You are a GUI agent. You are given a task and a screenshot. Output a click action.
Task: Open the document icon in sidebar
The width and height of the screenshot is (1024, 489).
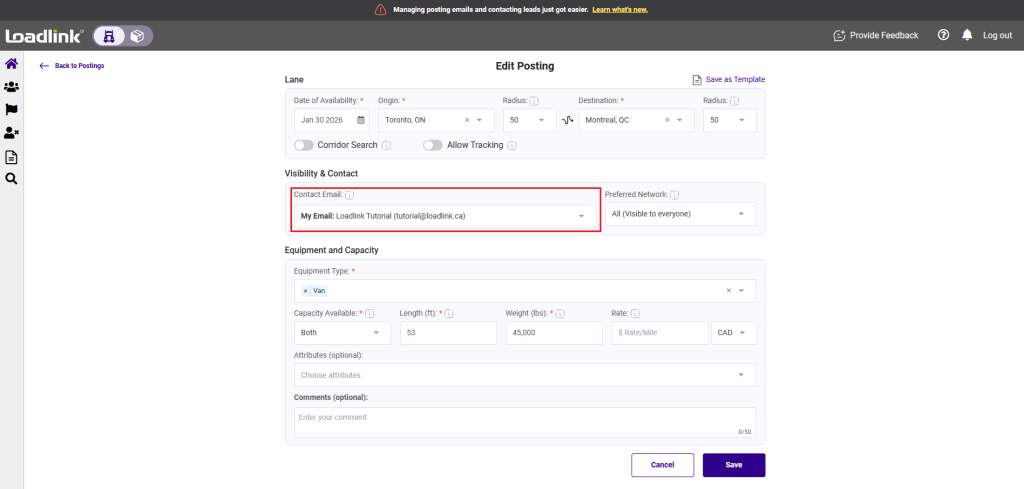click(12, 156)
